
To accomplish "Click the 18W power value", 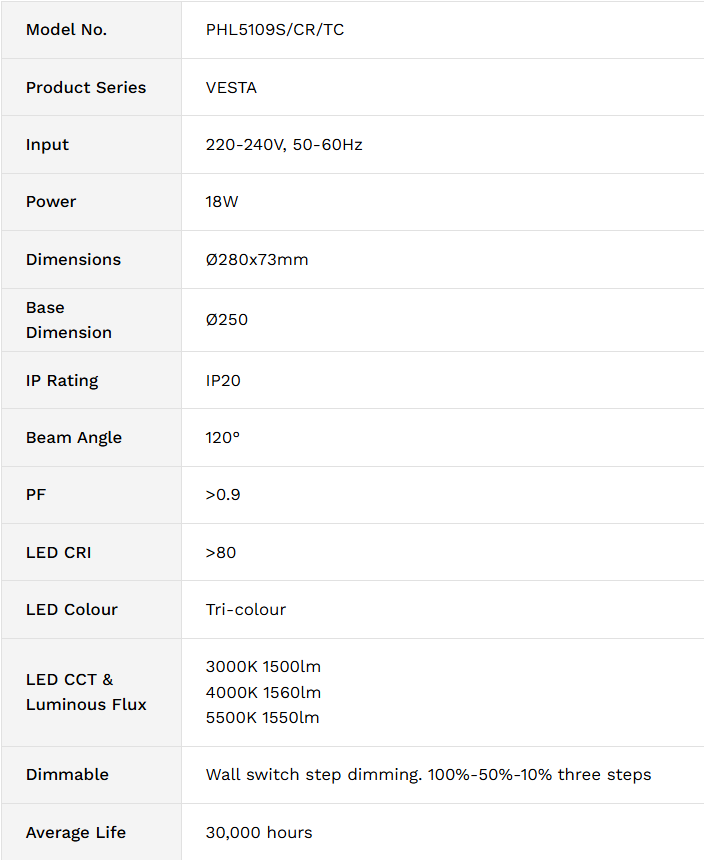I will tap(222, 202).
